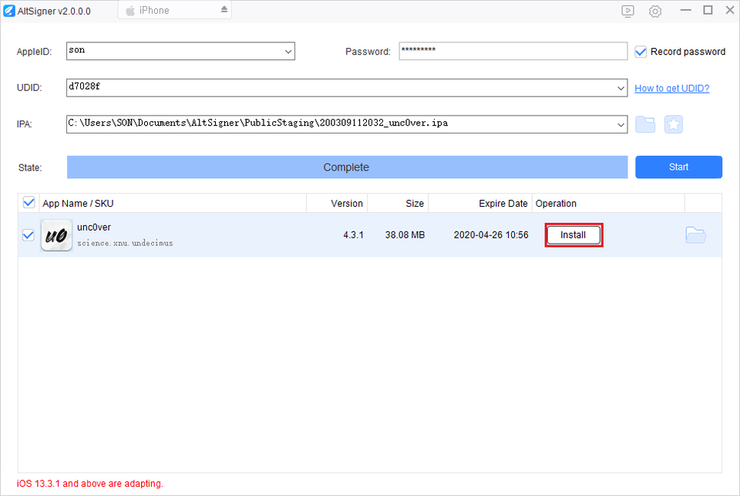Expand the AppleID dropdown
This screenshot has width=740, height=496.
(288, 51)
